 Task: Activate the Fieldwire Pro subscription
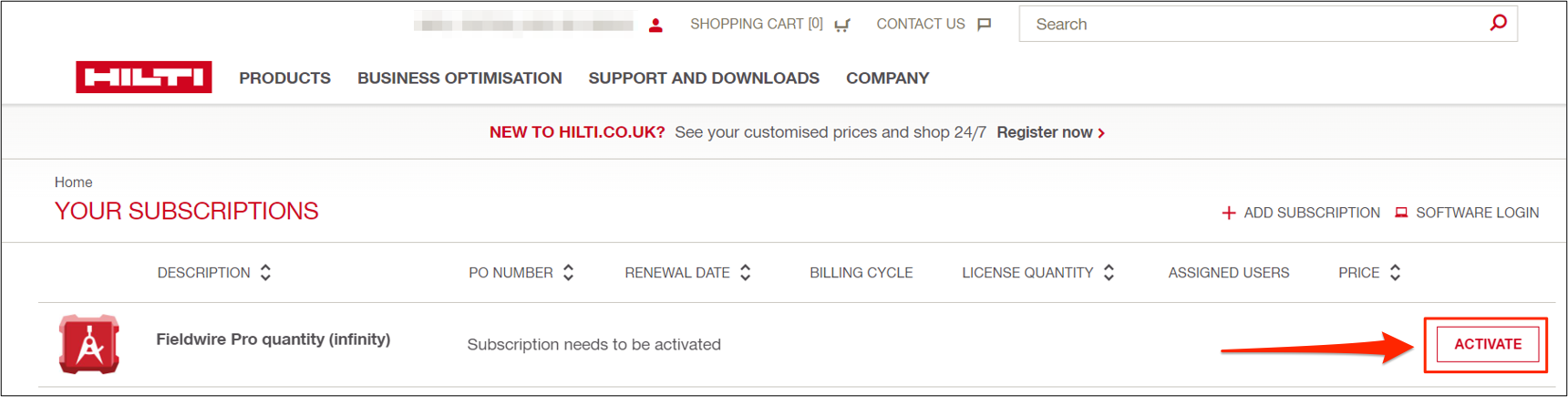(1487, 344)
